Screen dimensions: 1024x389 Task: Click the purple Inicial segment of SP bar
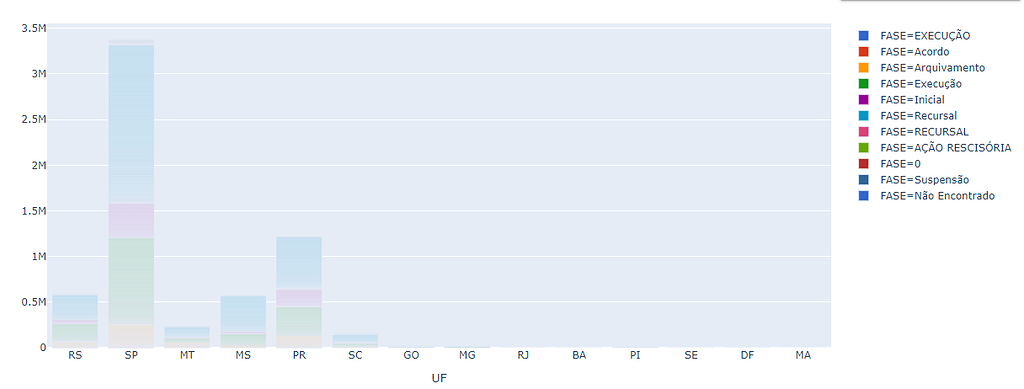tap(131, 221)
